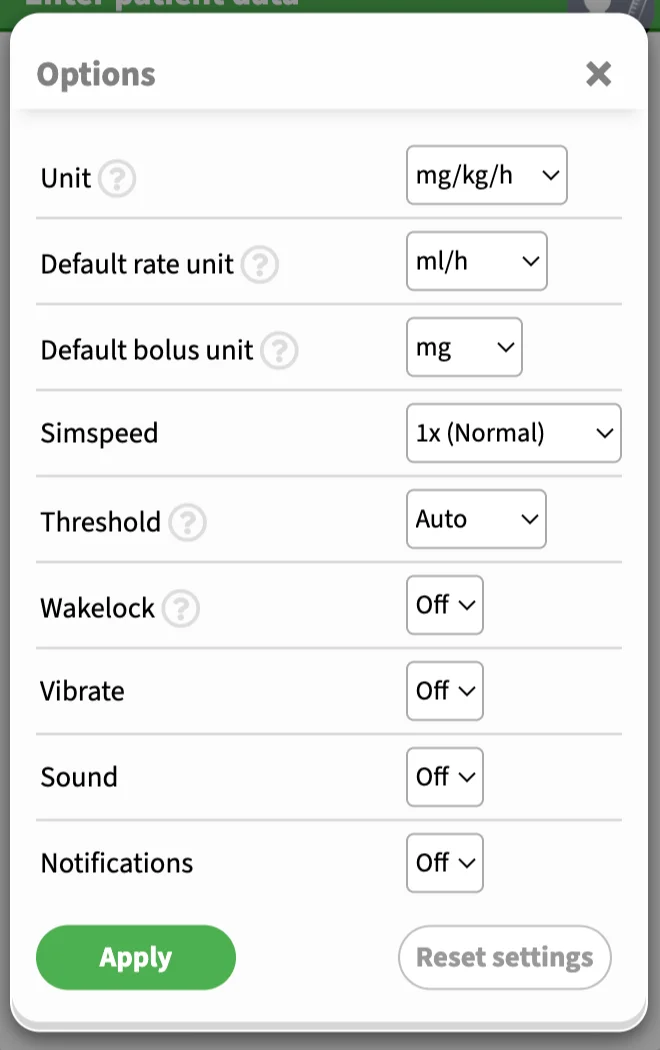
Task: Toggle the Vibrate Off selector
Action: pyautogui.click(x=444, y=691)
